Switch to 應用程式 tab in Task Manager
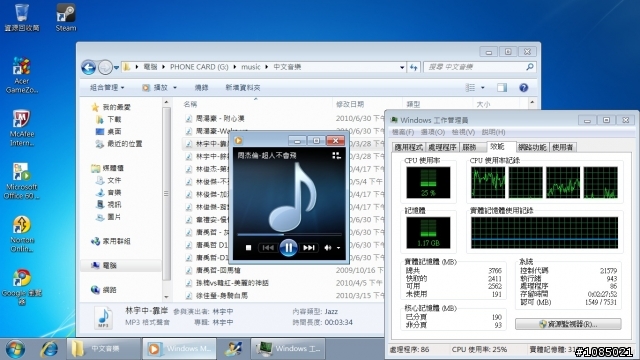640x360 pixels. pyautogui.click(x=409, y=147)
